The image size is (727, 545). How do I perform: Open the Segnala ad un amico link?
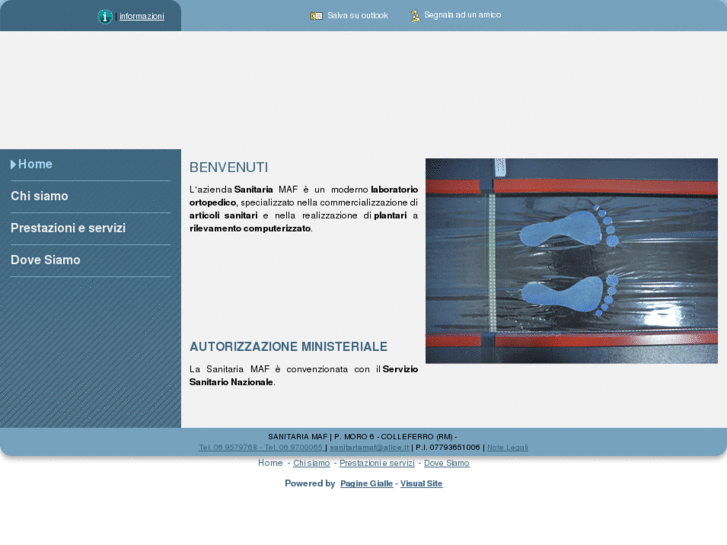pos(462,15)
